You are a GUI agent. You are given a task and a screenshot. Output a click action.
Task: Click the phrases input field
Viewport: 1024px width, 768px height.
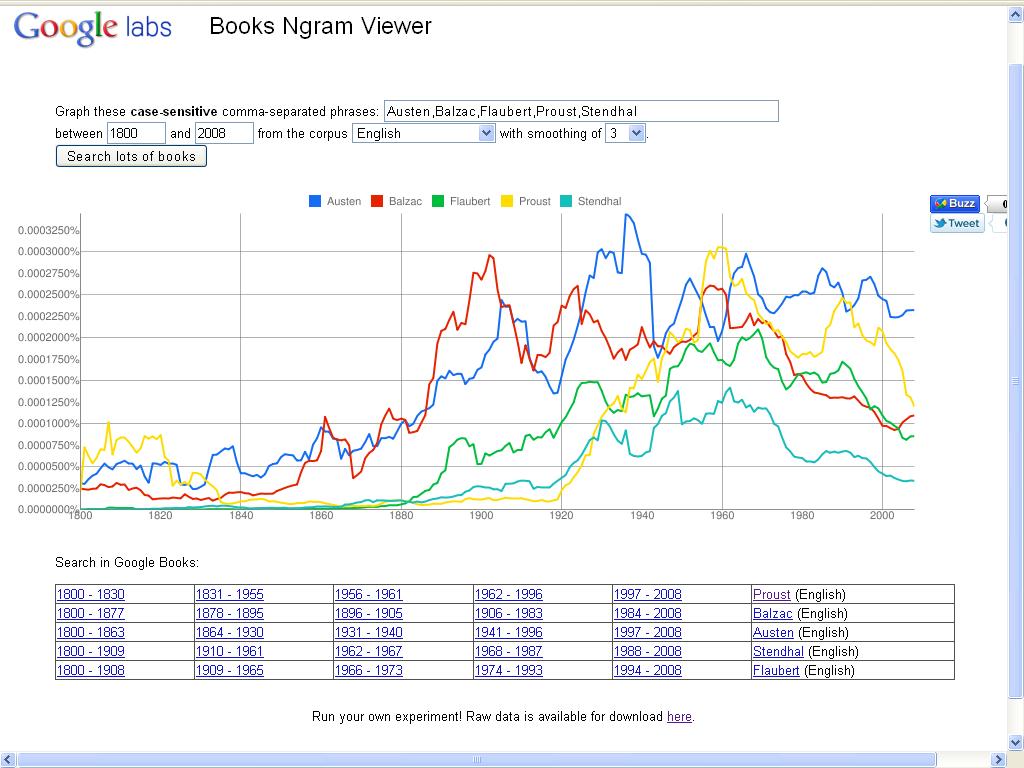581,111
